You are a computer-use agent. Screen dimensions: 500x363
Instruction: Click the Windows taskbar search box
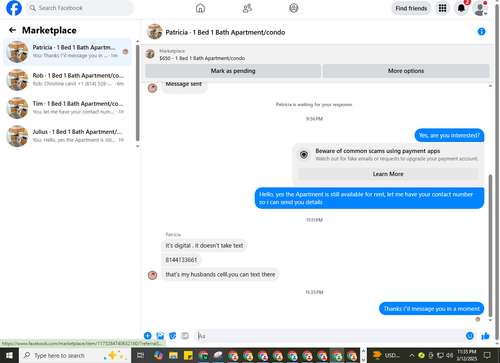tap(75, 355)
